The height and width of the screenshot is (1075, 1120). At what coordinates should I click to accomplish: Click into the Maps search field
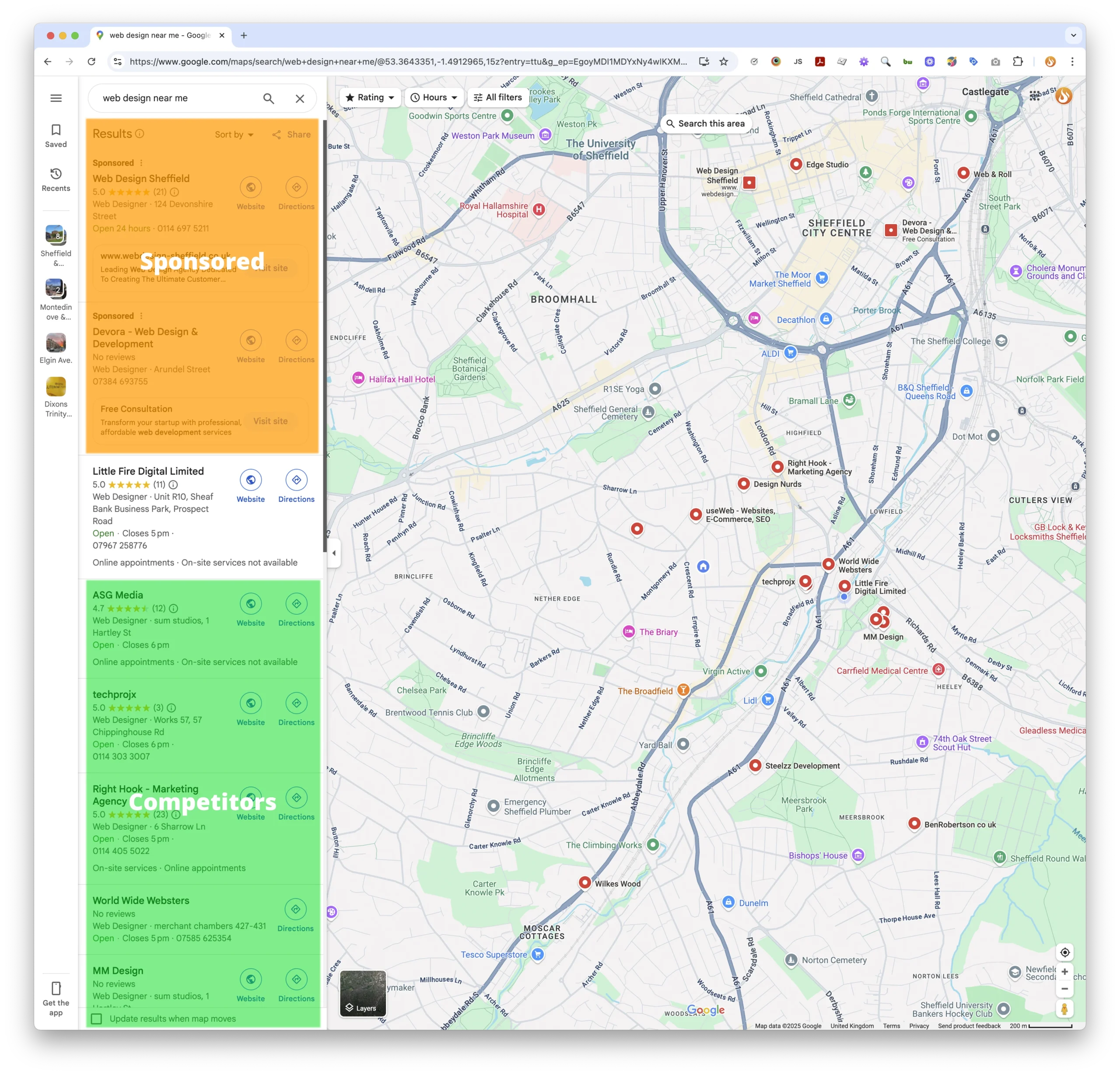click(177, 98)
